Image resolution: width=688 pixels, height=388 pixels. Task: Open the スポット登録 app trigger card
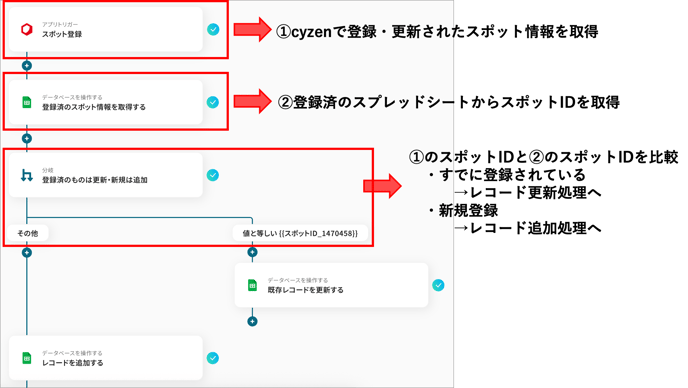[x=106, y=29]
